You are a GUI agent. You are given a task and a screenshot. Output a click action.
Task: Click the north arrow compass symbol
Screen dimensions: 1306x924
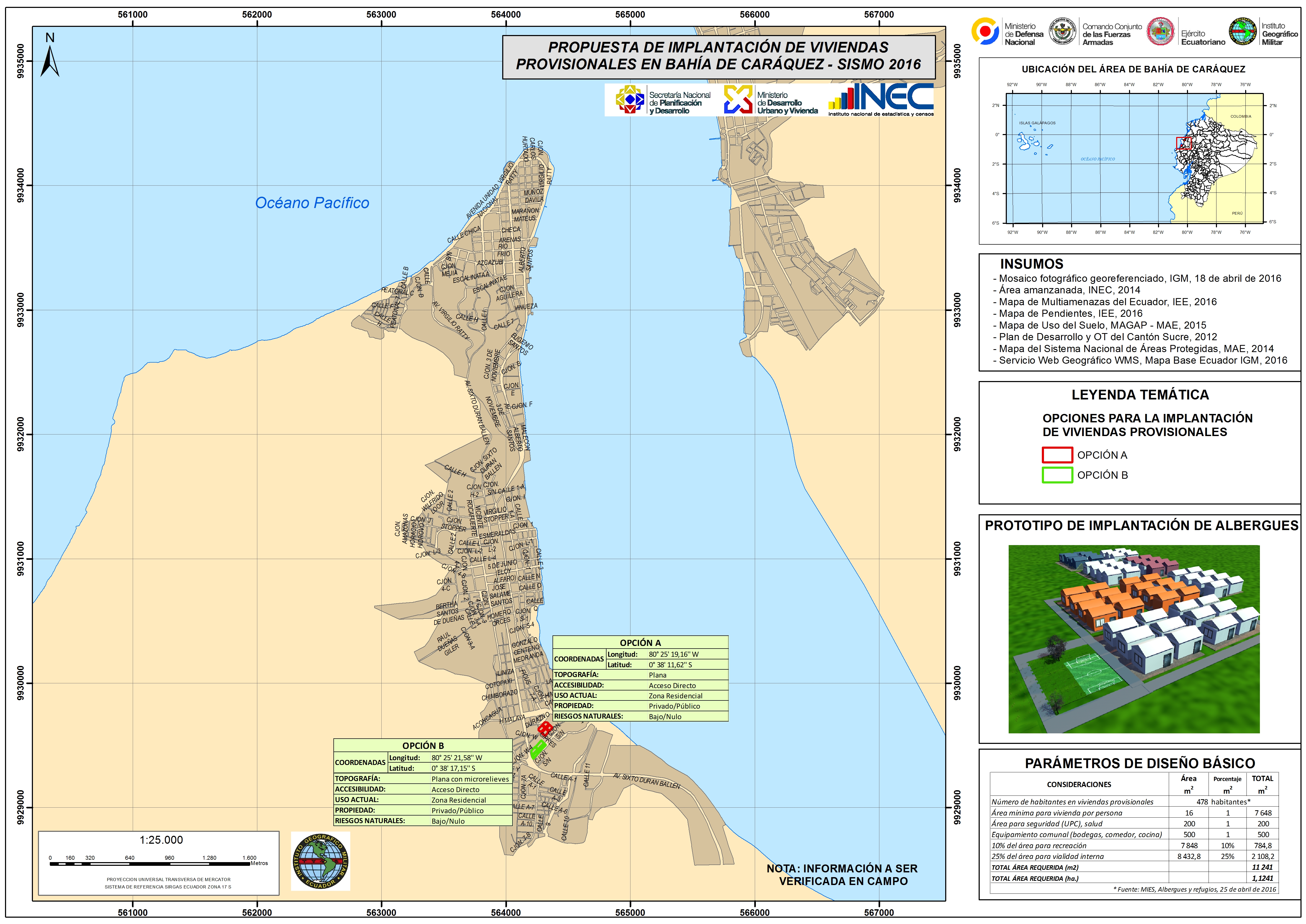pos(50,61)
